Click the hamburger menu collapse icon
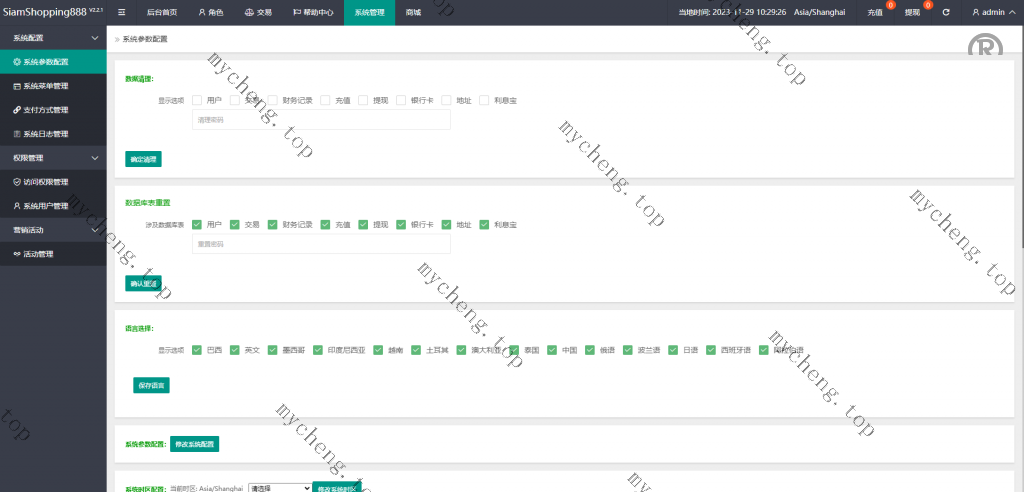The width and height of the screenshot is (1024, 492). (122, 13)
